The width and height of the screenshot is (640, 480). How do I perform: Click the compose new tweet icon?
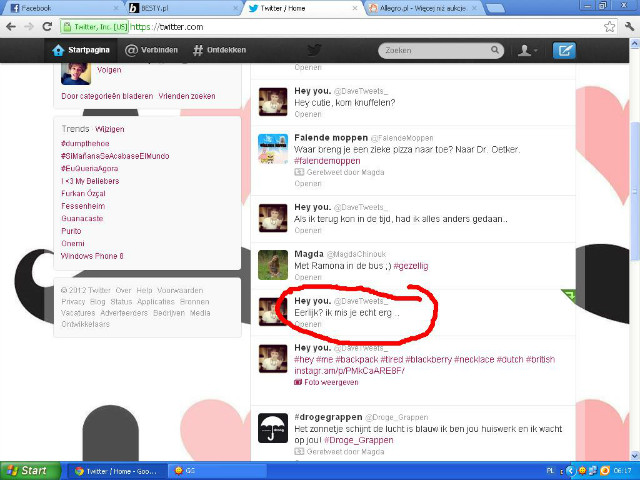(564, 51)
